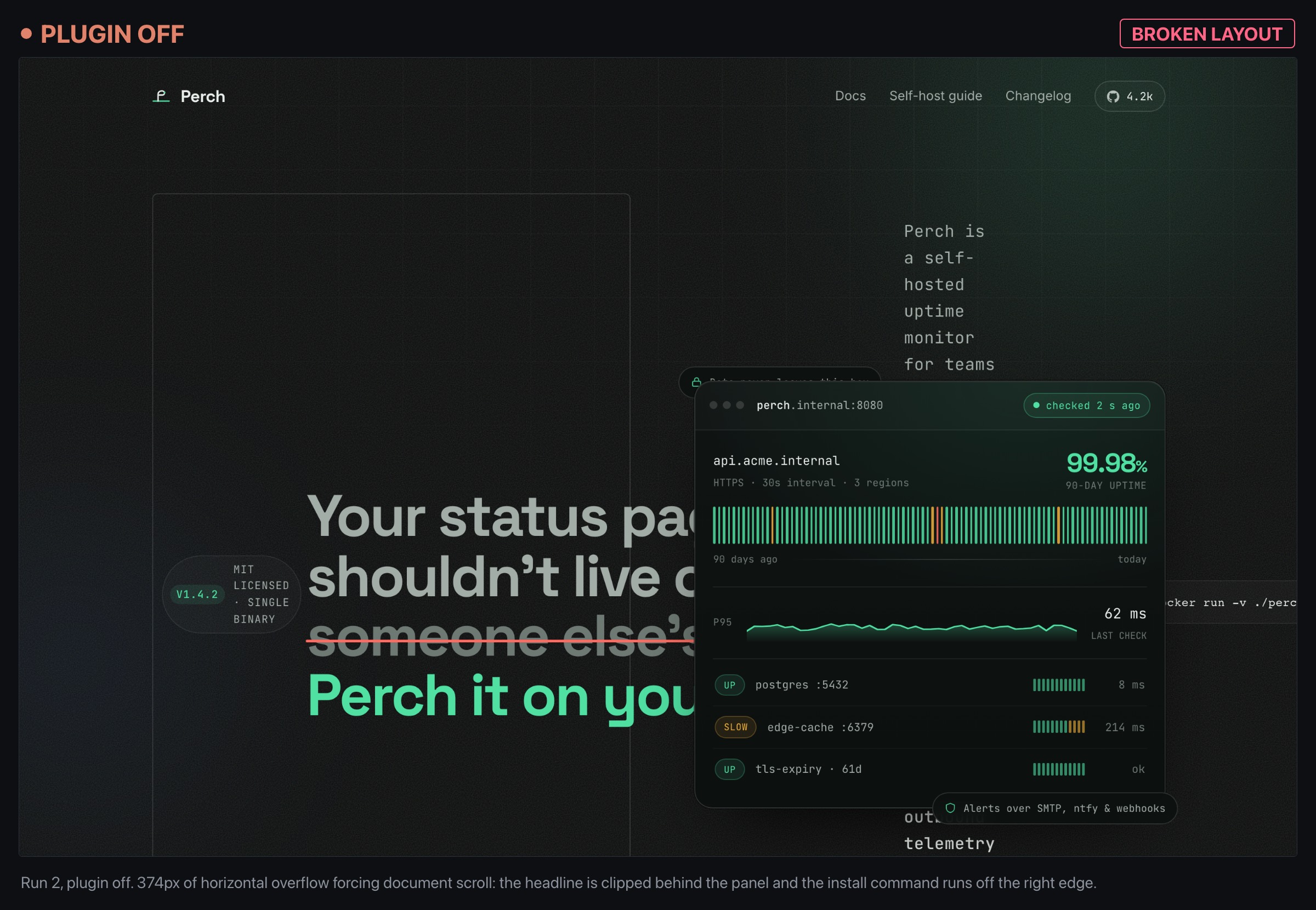Click UP badge on tls-expiry row

(729, 769)
